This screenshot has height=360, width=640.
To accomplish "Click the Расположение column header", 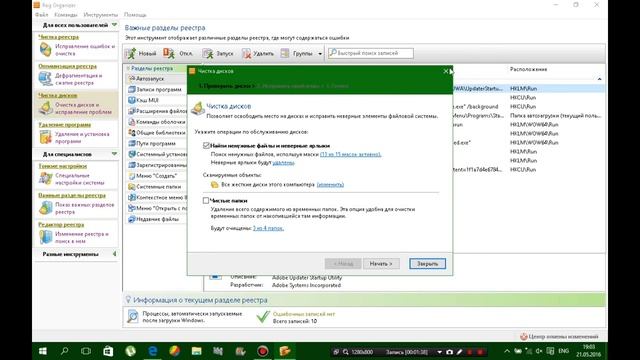I will point(528,69).
